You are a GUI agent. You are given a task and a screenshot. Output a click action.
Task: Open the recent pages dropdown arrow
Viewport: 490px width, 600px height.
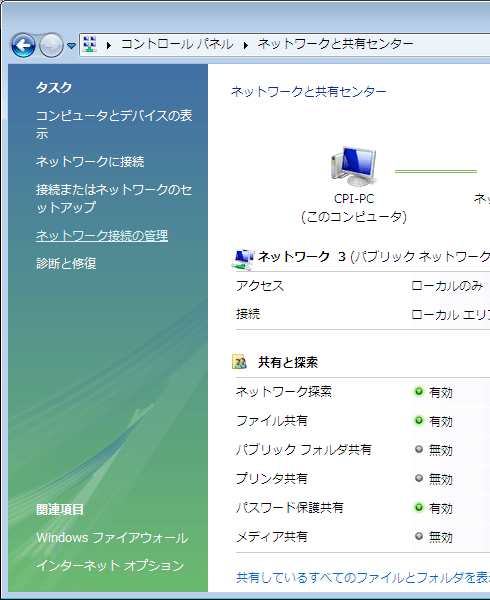(x=71, y=46)
